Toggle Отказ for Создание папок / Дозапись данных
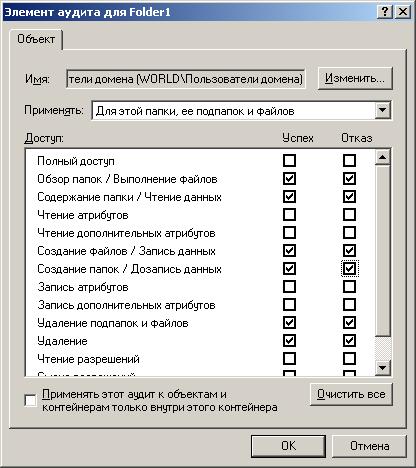 349,269
